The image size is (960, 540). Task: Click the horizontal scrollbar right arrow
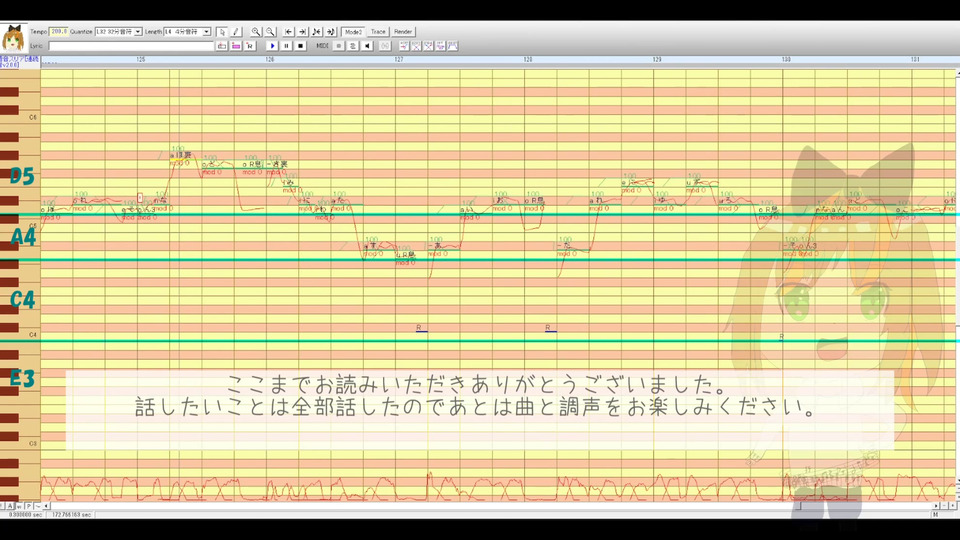(x=936, y=506)
